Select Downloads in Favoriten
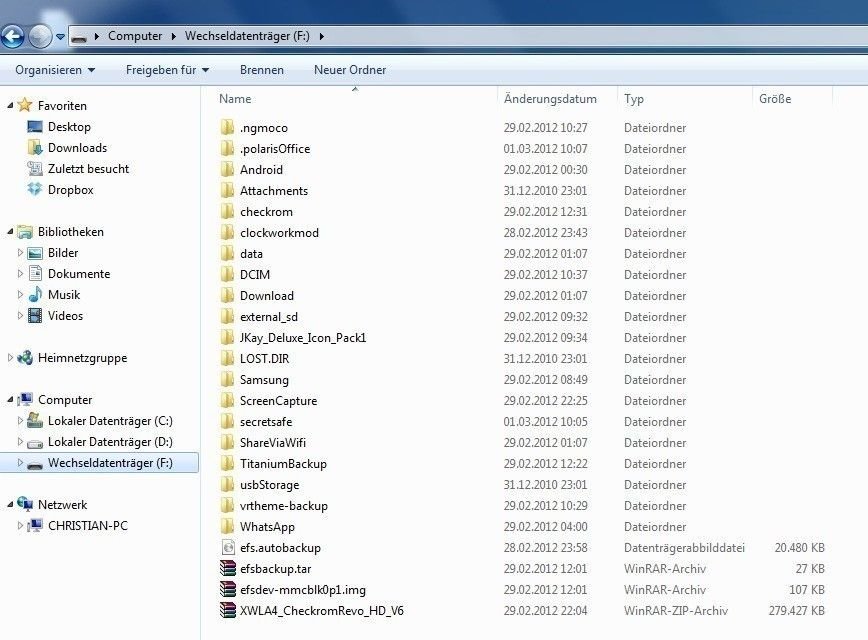This screenshot has height=640, width=868. [77, 148]
